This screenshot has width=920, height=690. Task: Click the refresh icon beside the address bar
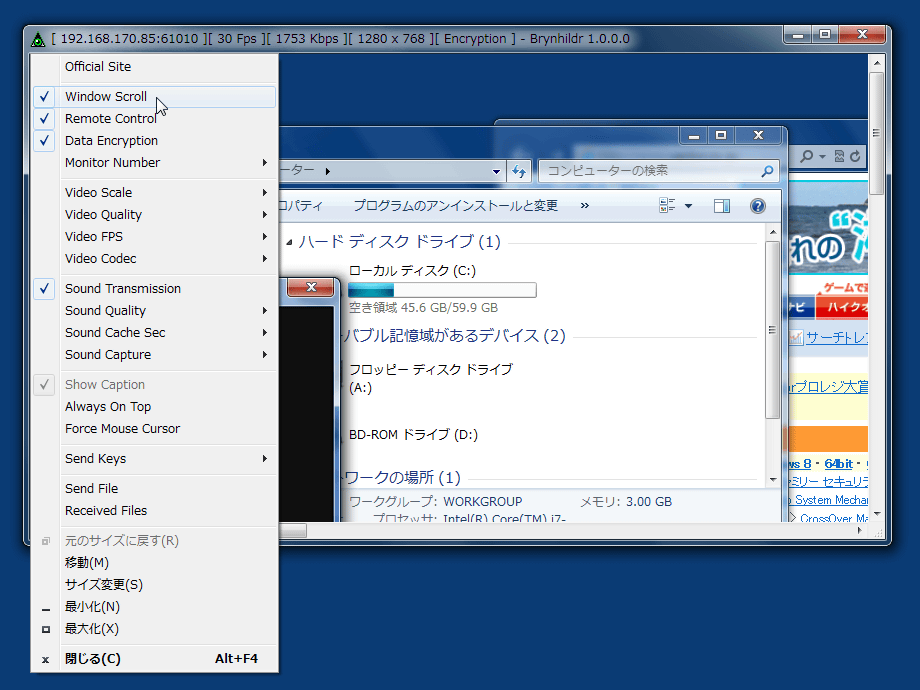click(519, 171)
